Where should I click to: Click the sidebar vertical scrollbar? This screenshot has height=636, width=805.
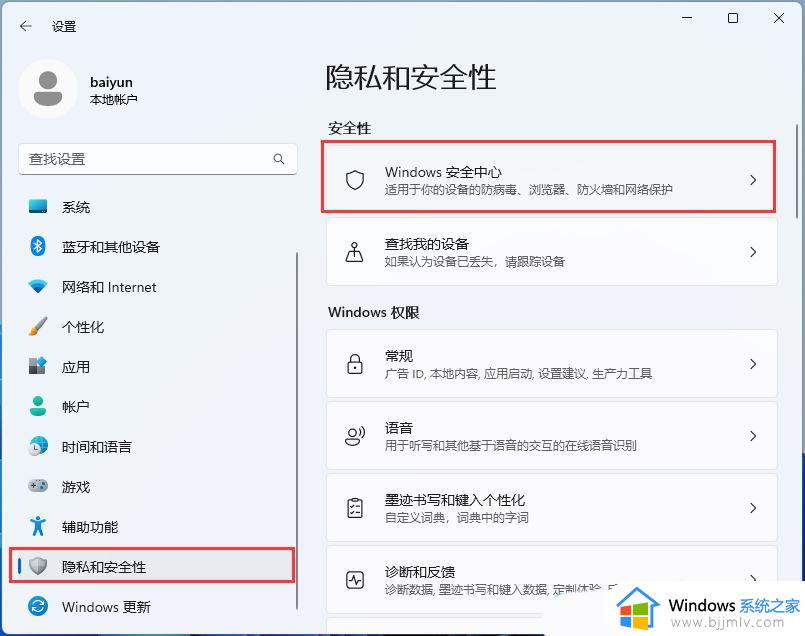(x=297, y=430)
